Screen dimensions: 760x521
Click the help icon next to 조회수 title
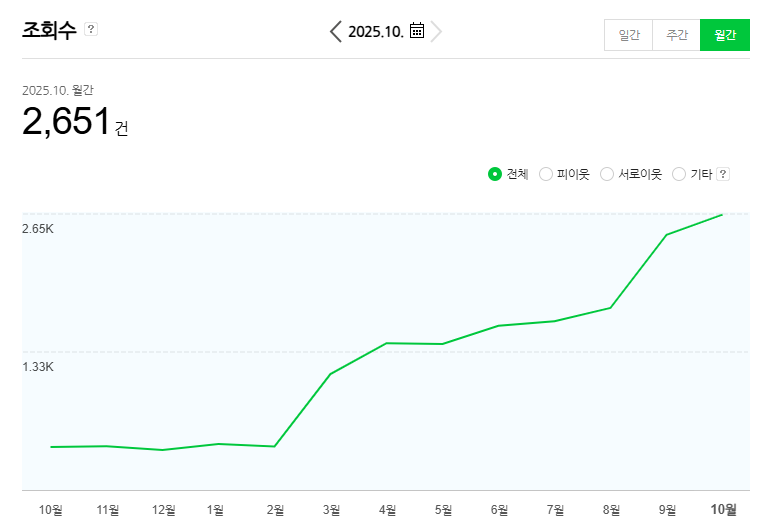[x=91, y=29]
